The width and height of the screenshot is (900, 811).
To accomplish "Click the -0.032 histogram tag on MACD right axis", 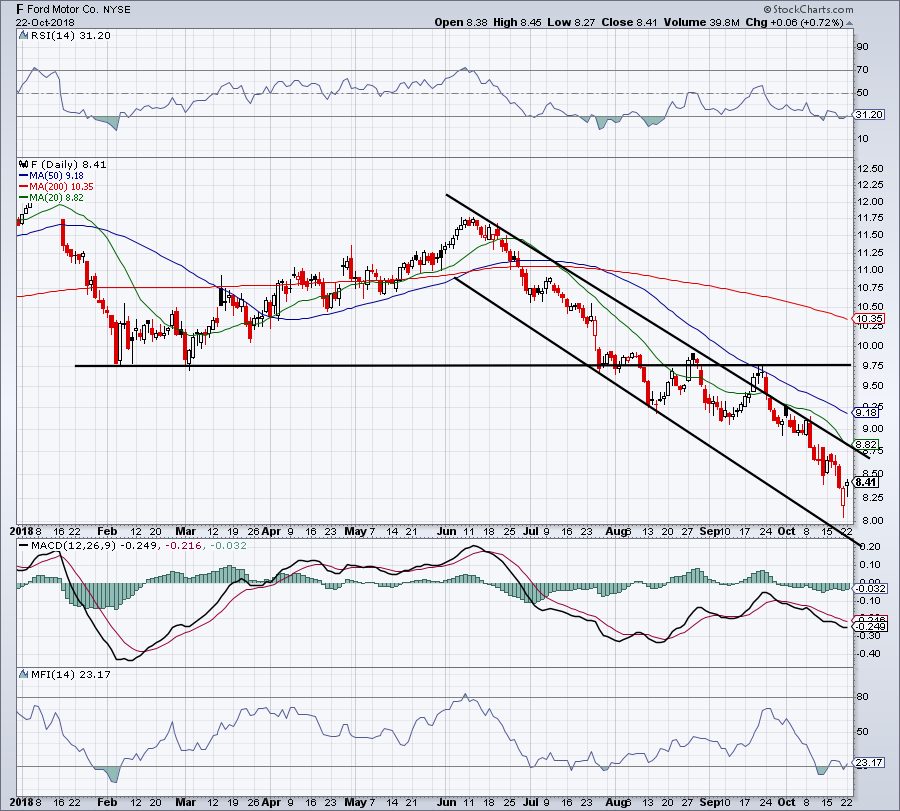I will [870, 589].
